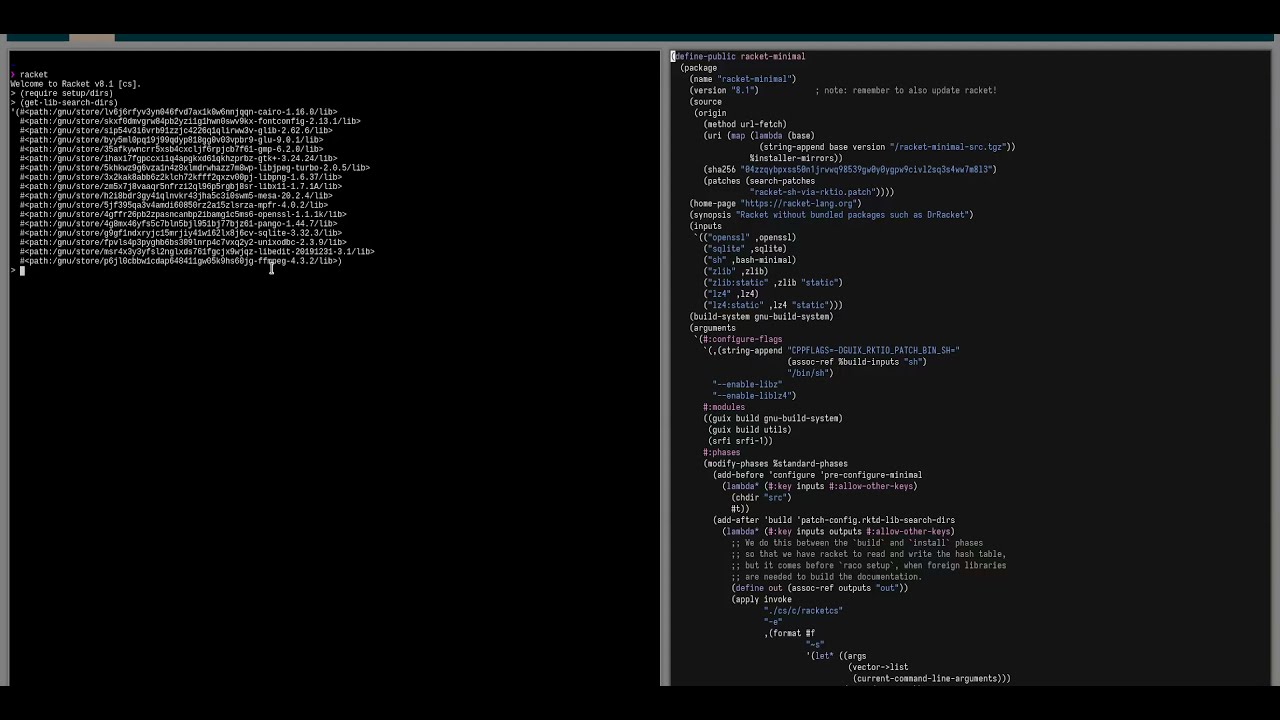Click the '(inputs' line in editor
This screenshot has width=1280, height=720.
point(706,226)
